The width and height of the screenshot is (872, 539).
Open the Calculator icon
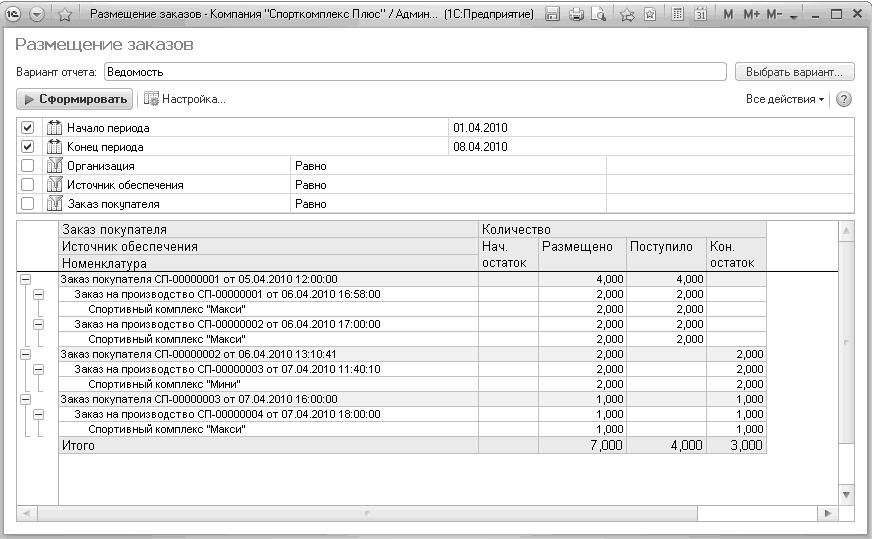(677, 14)
